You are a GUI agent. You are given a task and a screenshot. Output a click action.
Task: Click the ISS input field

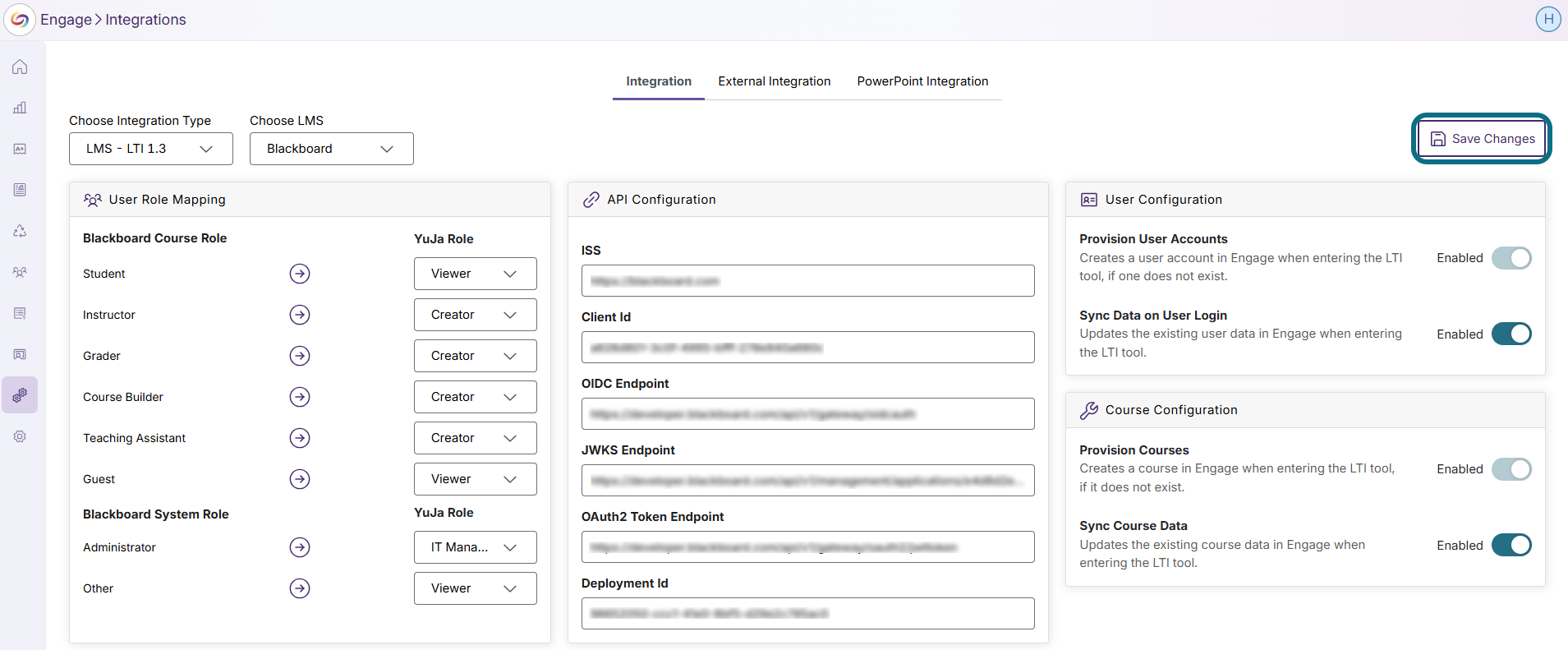click(x=808, y=281)
